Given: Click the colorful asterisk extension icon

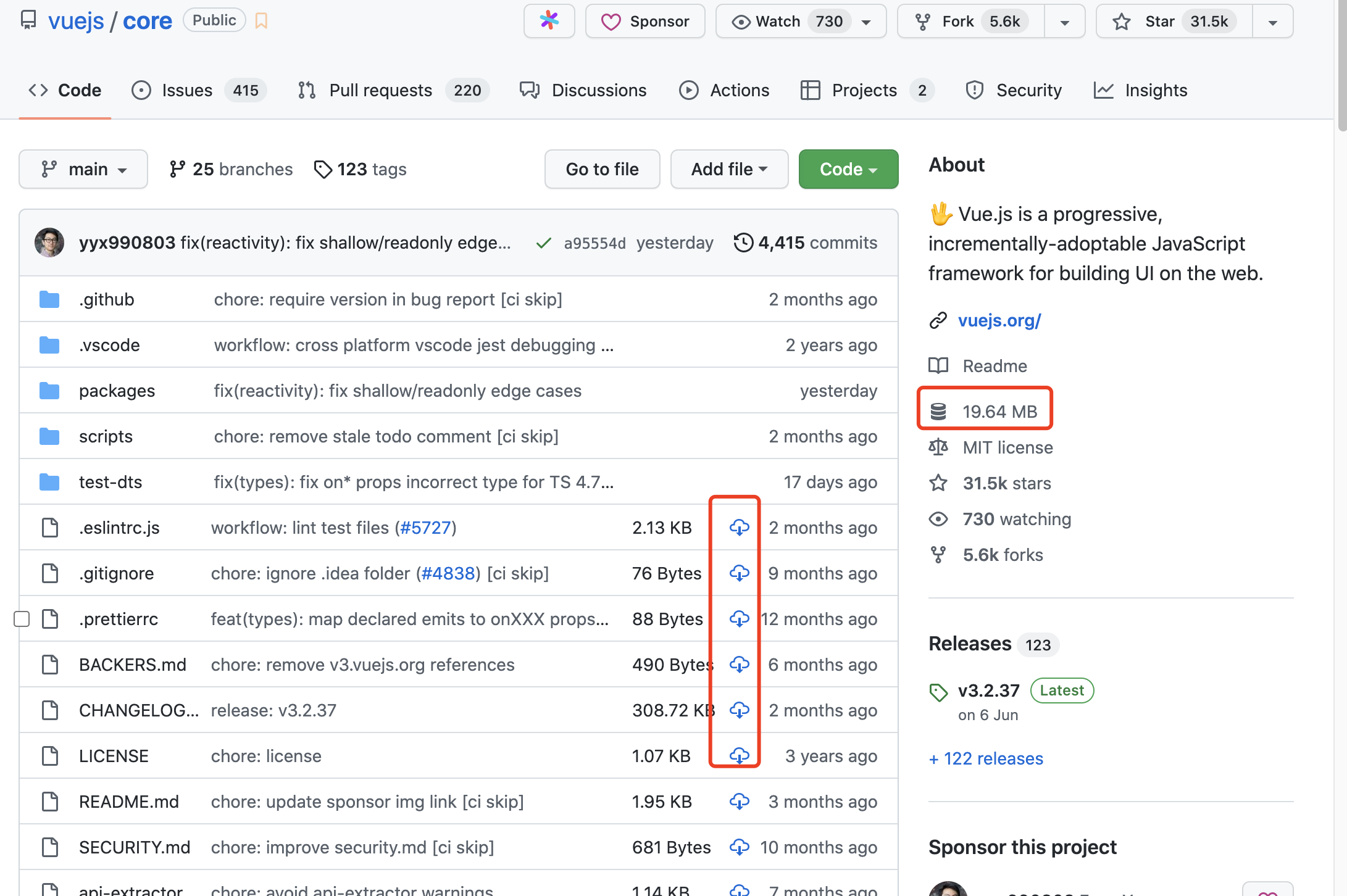Looking at the screenshot, I should coord(549,21).
